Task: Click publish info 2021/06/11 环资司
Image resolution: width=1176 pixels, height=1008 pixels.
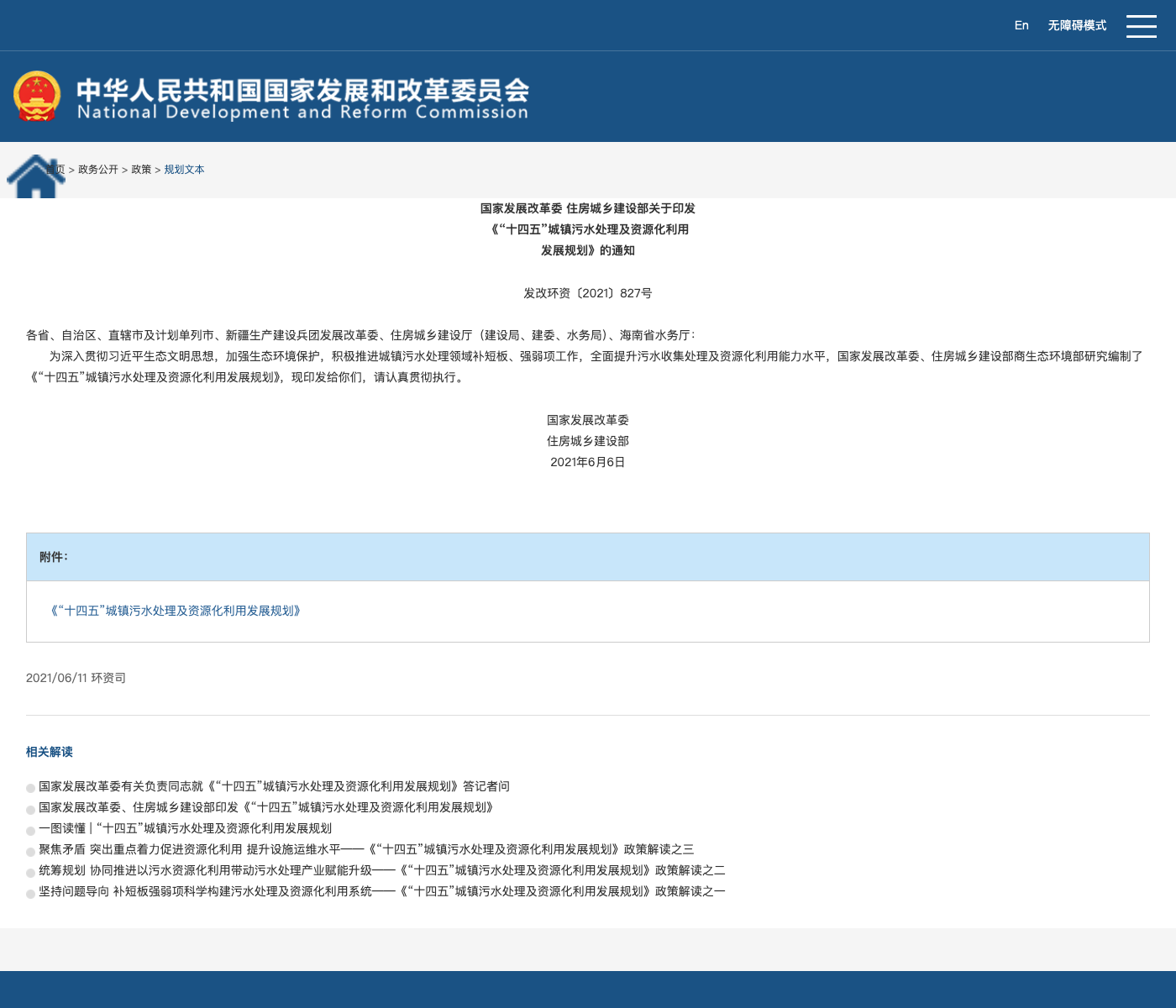Action: (x=76, y=678)
